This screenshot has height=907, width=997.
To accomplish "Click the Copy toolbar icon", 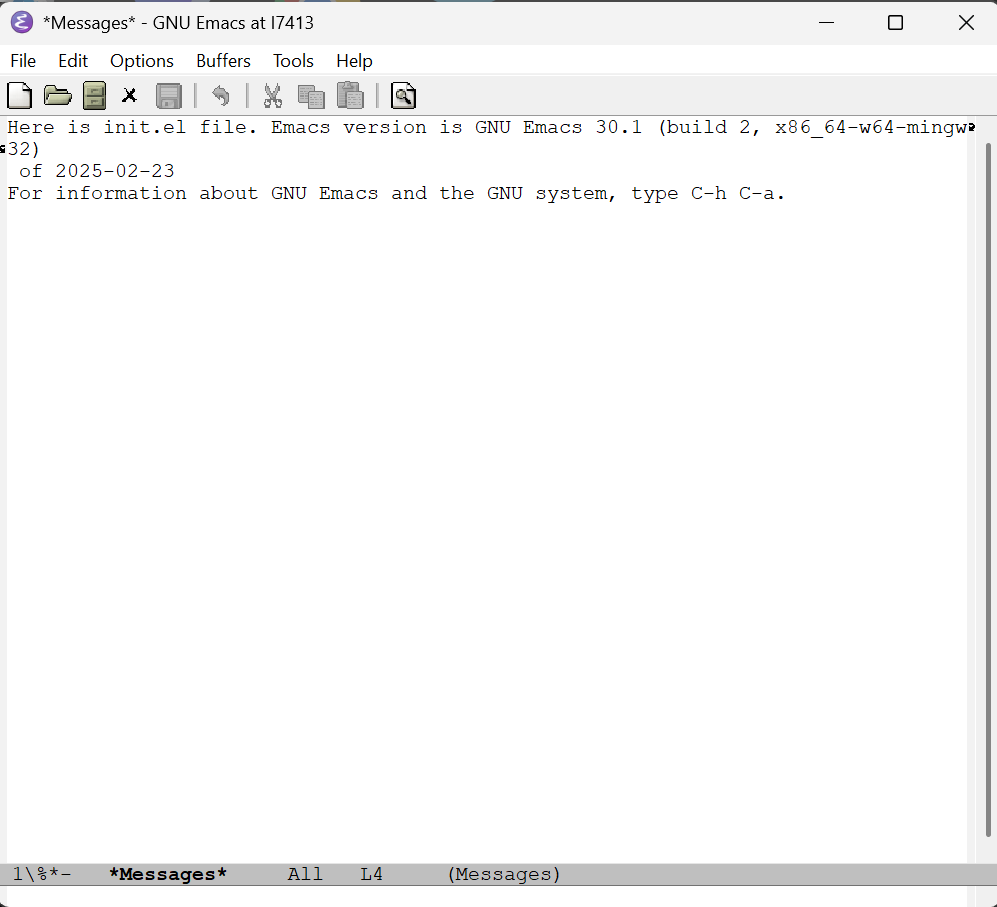I will (x=311, y=96).
